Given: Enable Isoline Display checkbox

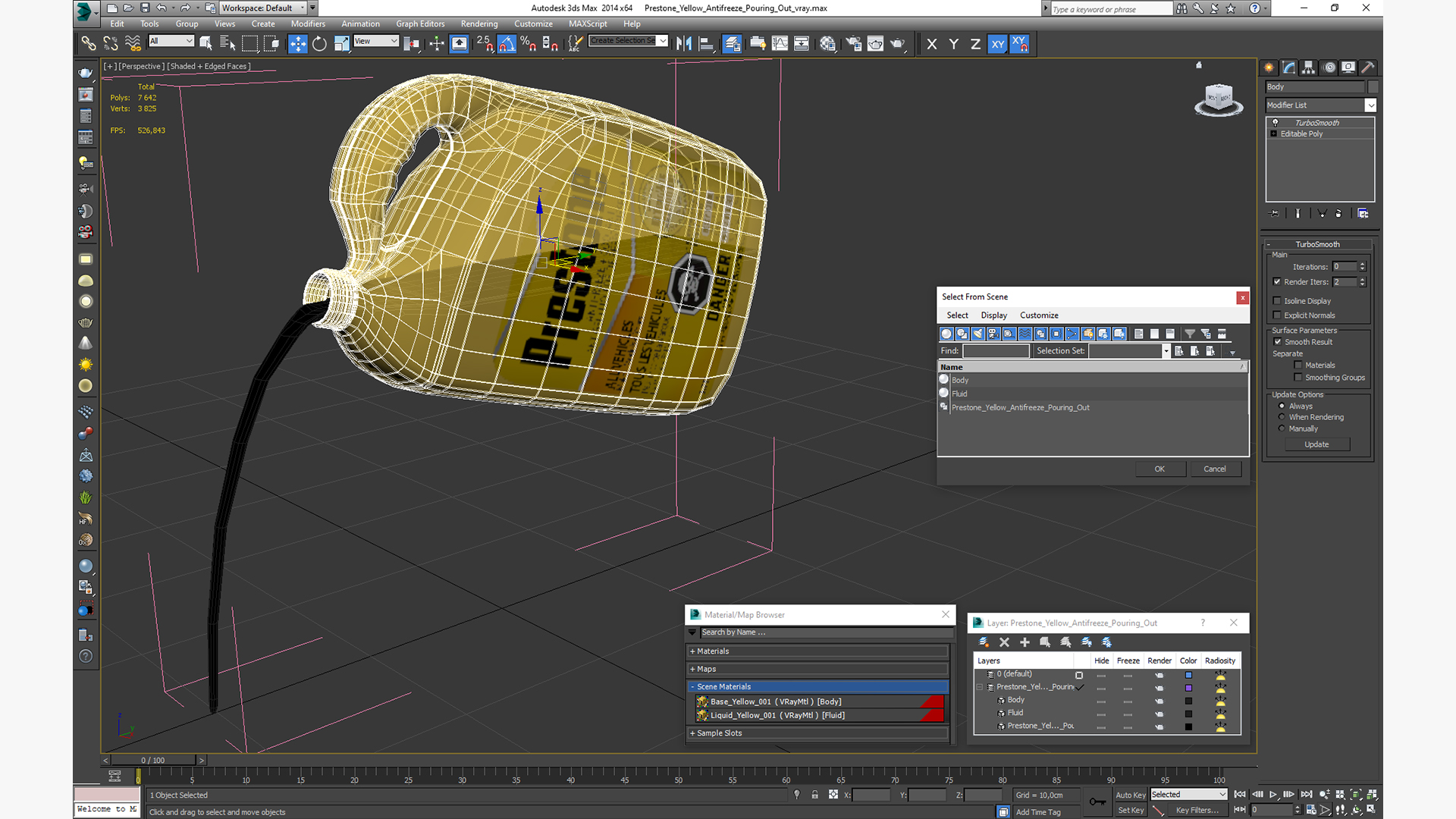Looking at the screenshot, I should click(1277, 301).
